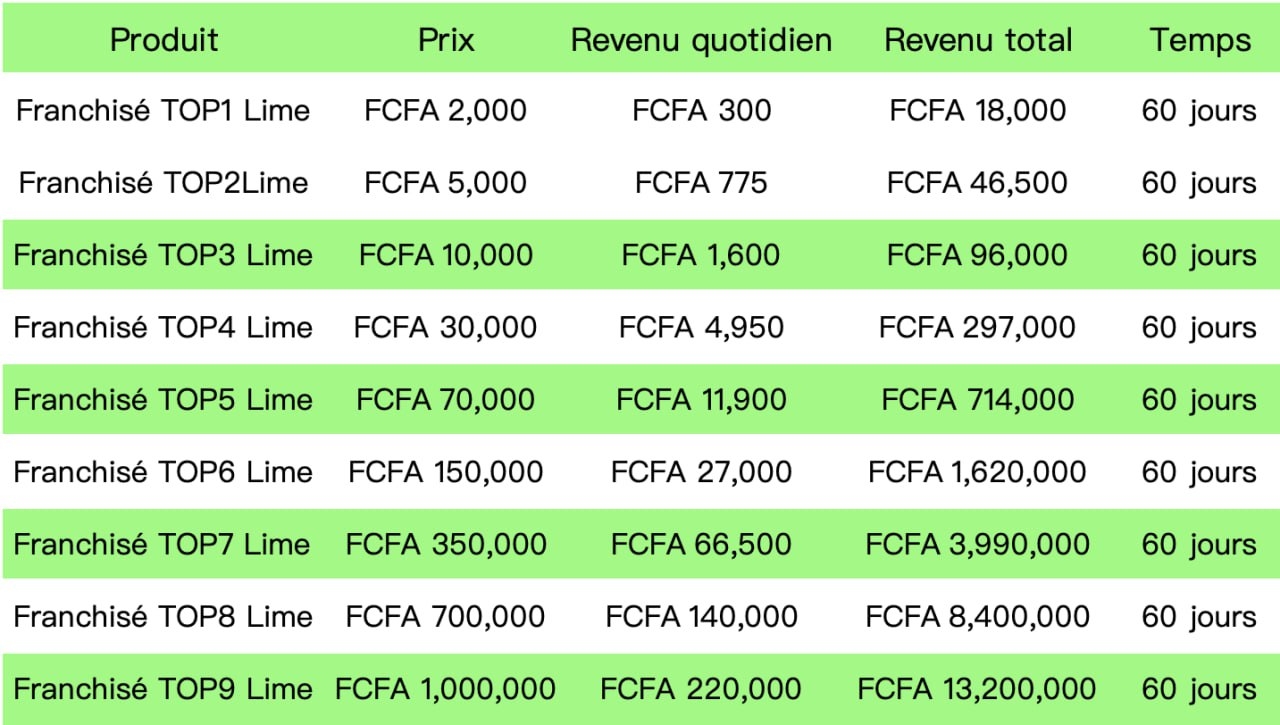Choose the Franchisé TOP8 Lime product
1280x725 pixels.
[163, 617]
